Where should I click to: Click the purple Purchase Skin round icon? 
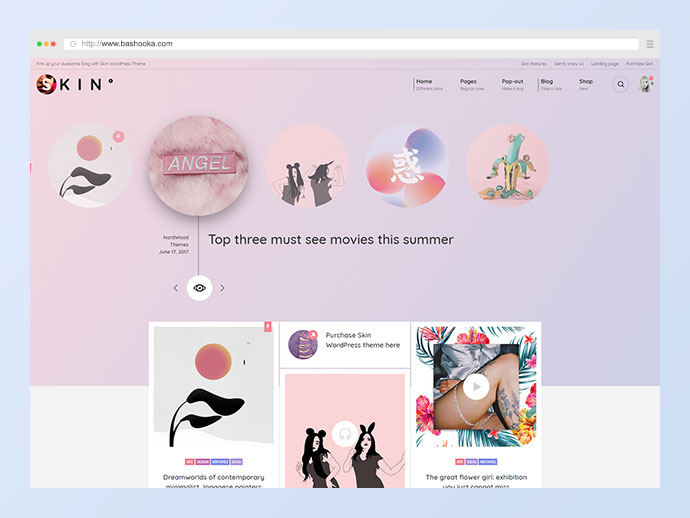(x=303, y=345)
